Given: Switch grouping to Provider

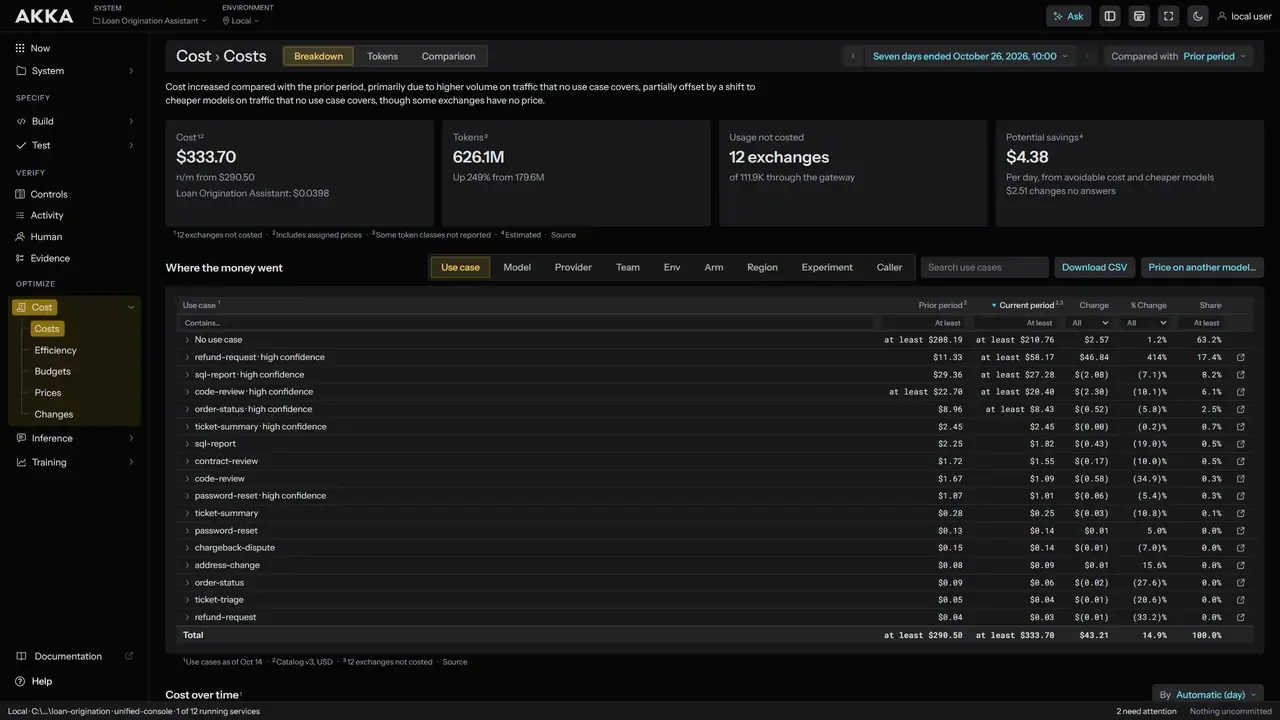Looking at the screenshot, I should point(573,267).
